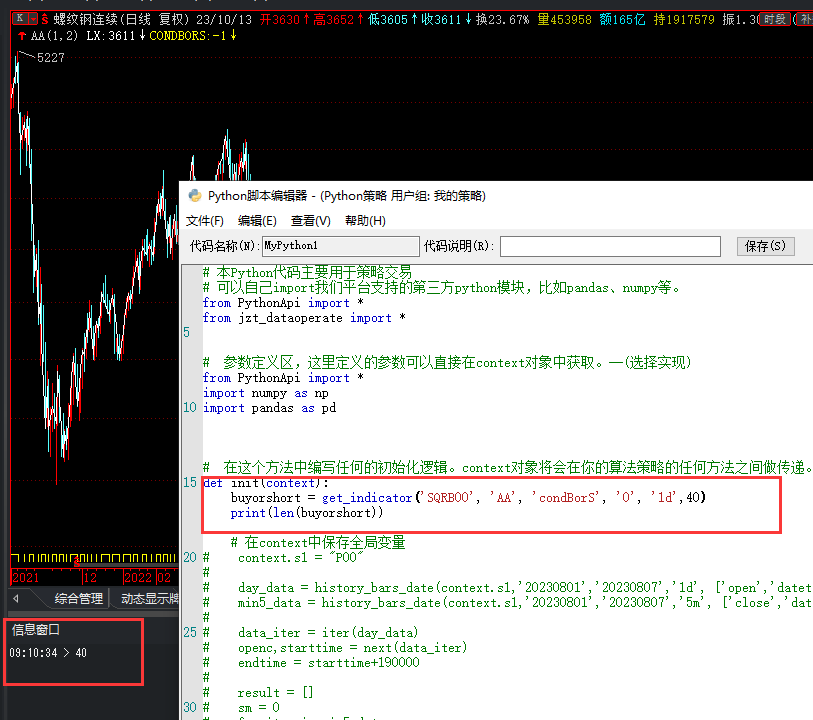Click the commented 'data_iter = iter(day_data)' line
The image size is (813, 720).
[x=328, y=633]
